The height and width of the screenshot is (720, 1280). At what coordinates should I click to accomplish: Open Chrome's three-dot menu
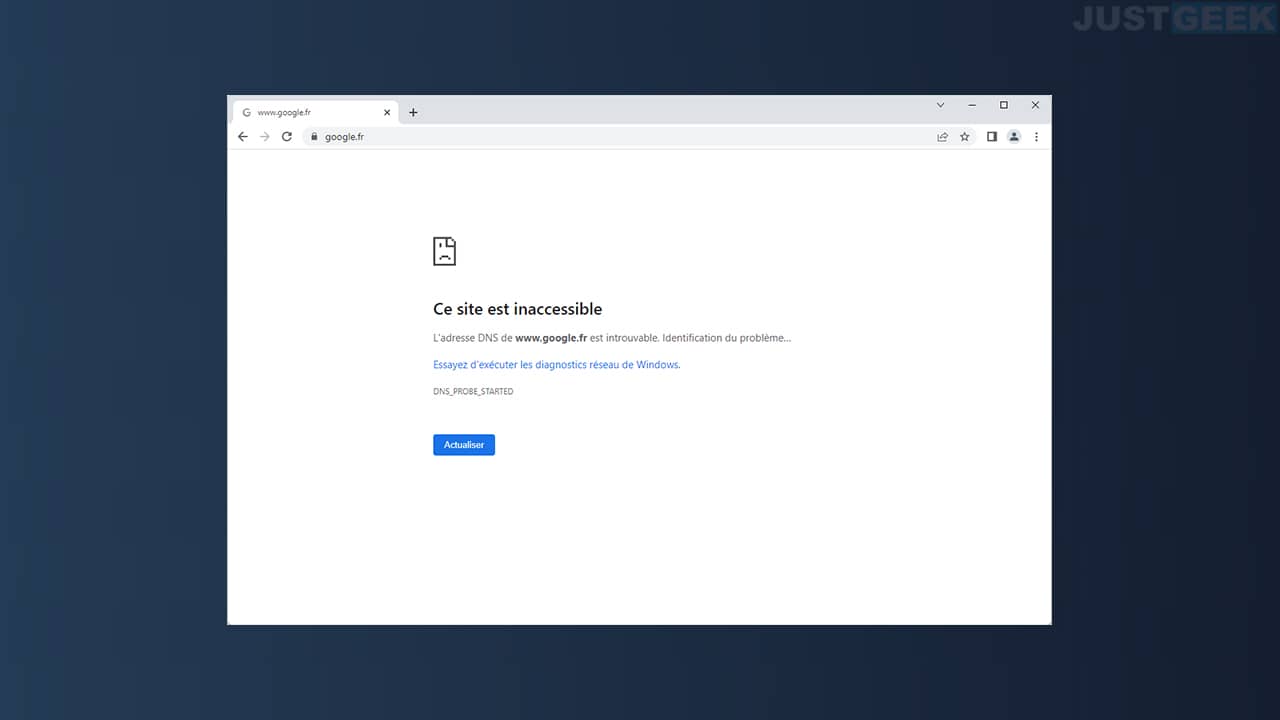pos(1036,137)
